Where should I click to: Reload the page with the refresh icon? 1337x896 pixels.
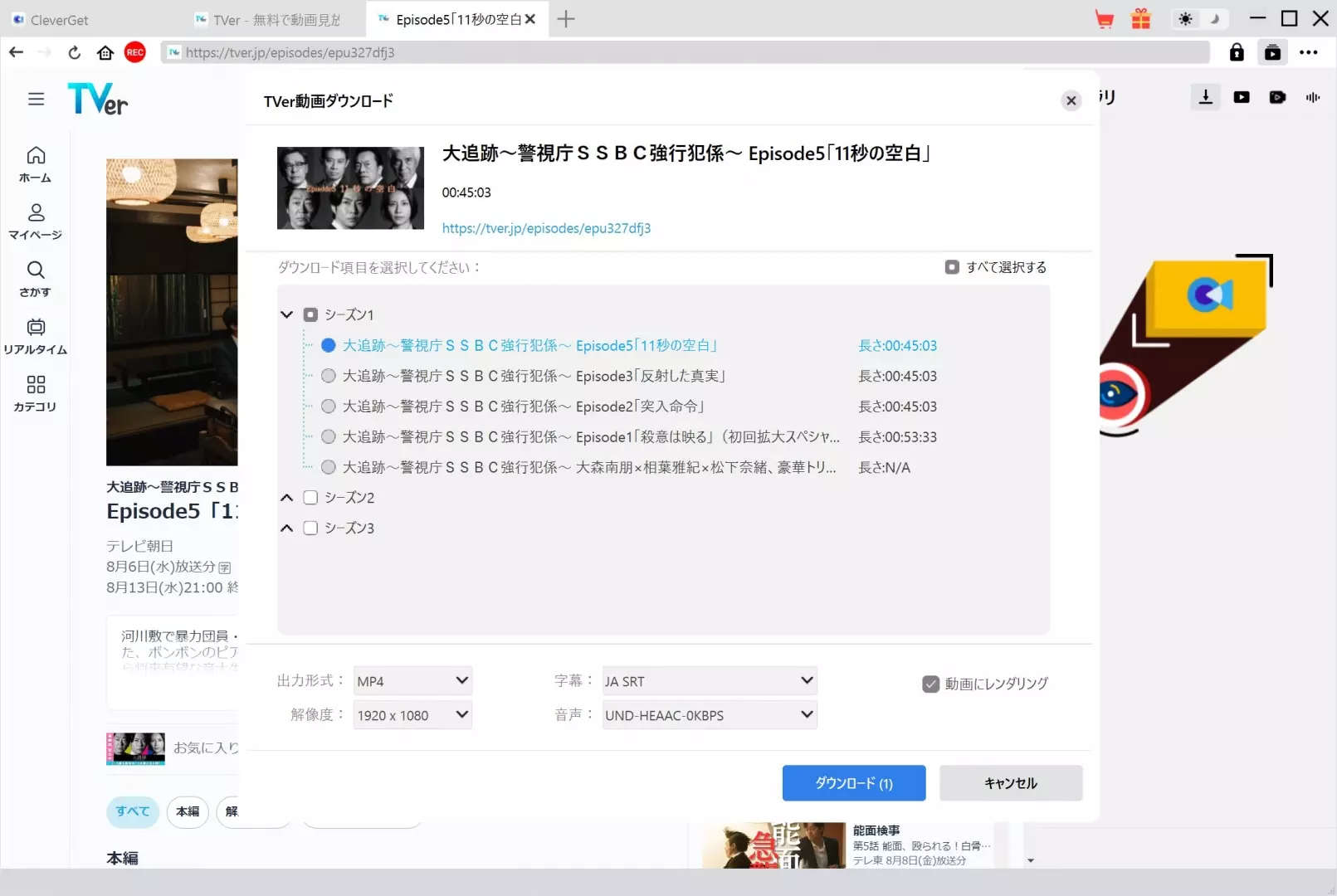tap(75, 52)
